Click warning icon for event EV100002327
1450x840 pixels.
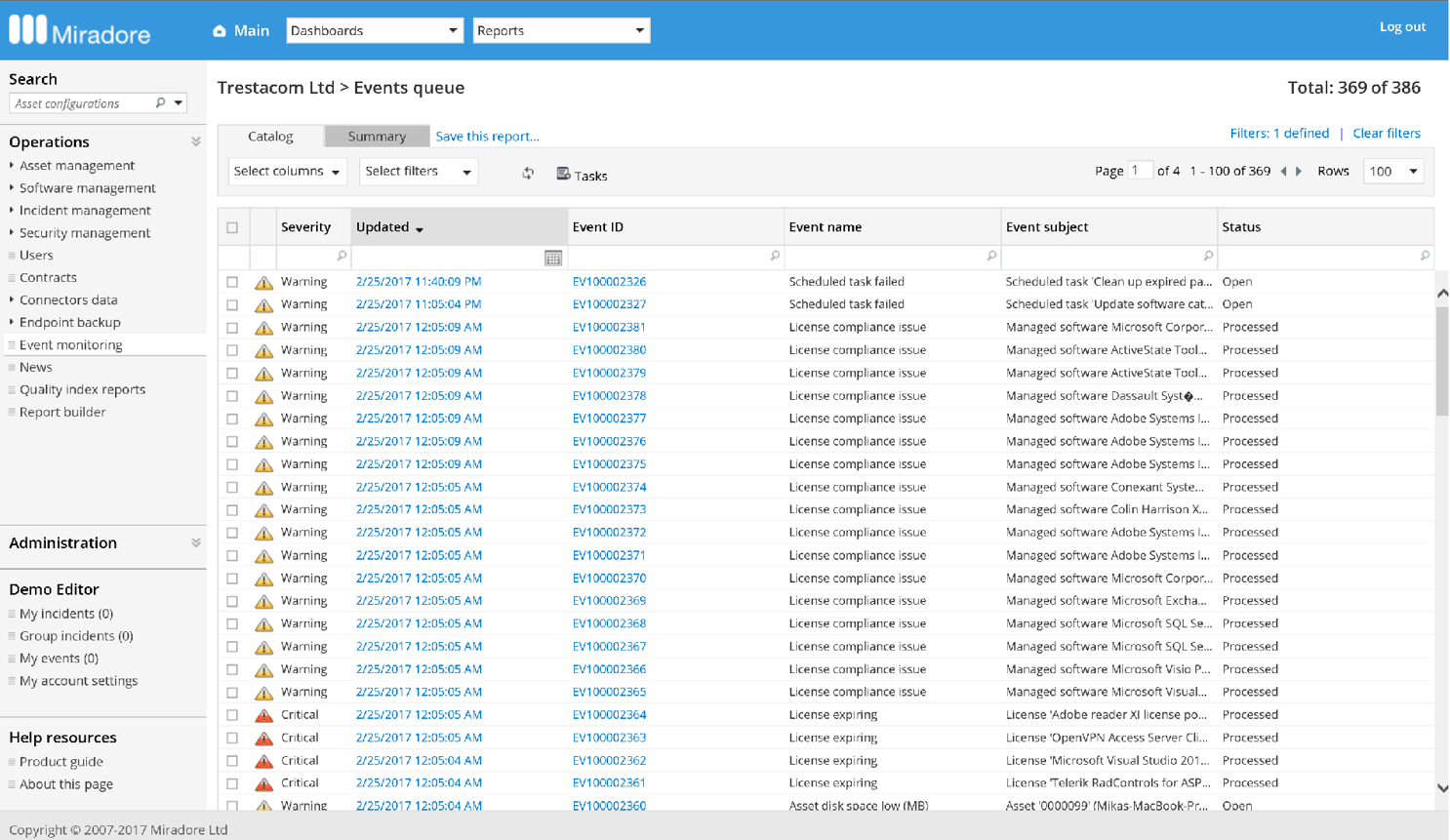click(263, 304)
